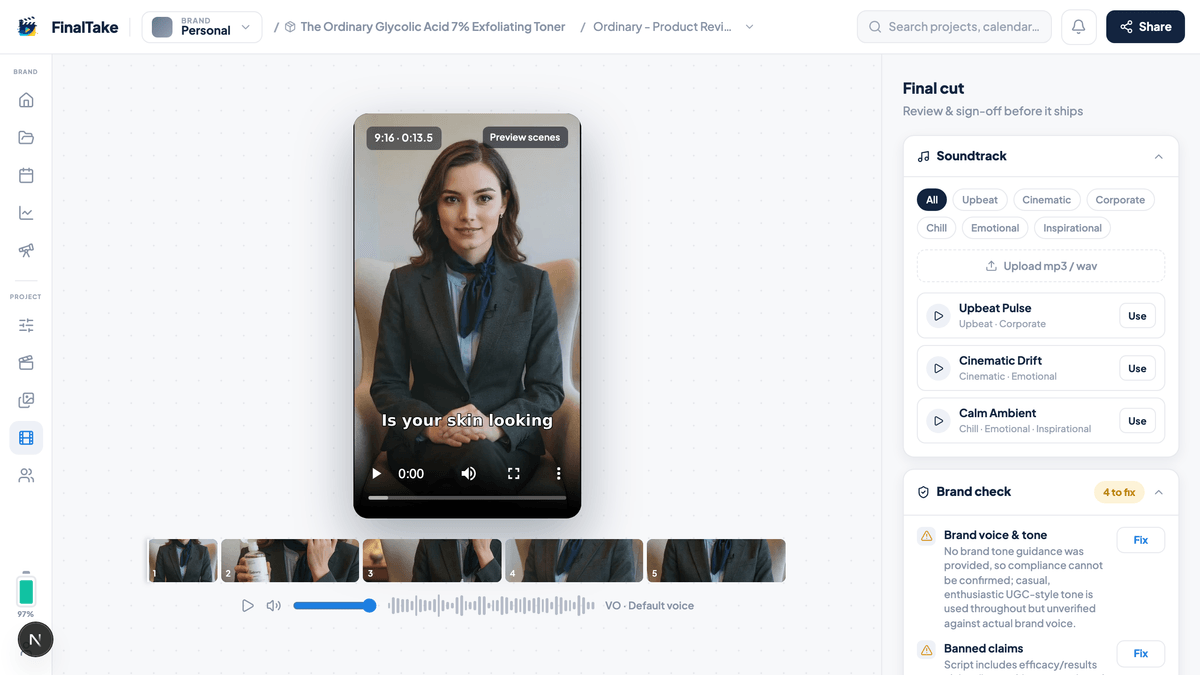Select scene 4 thumbnail
This screenshot has width=1200, height=675.
point(574,561)
